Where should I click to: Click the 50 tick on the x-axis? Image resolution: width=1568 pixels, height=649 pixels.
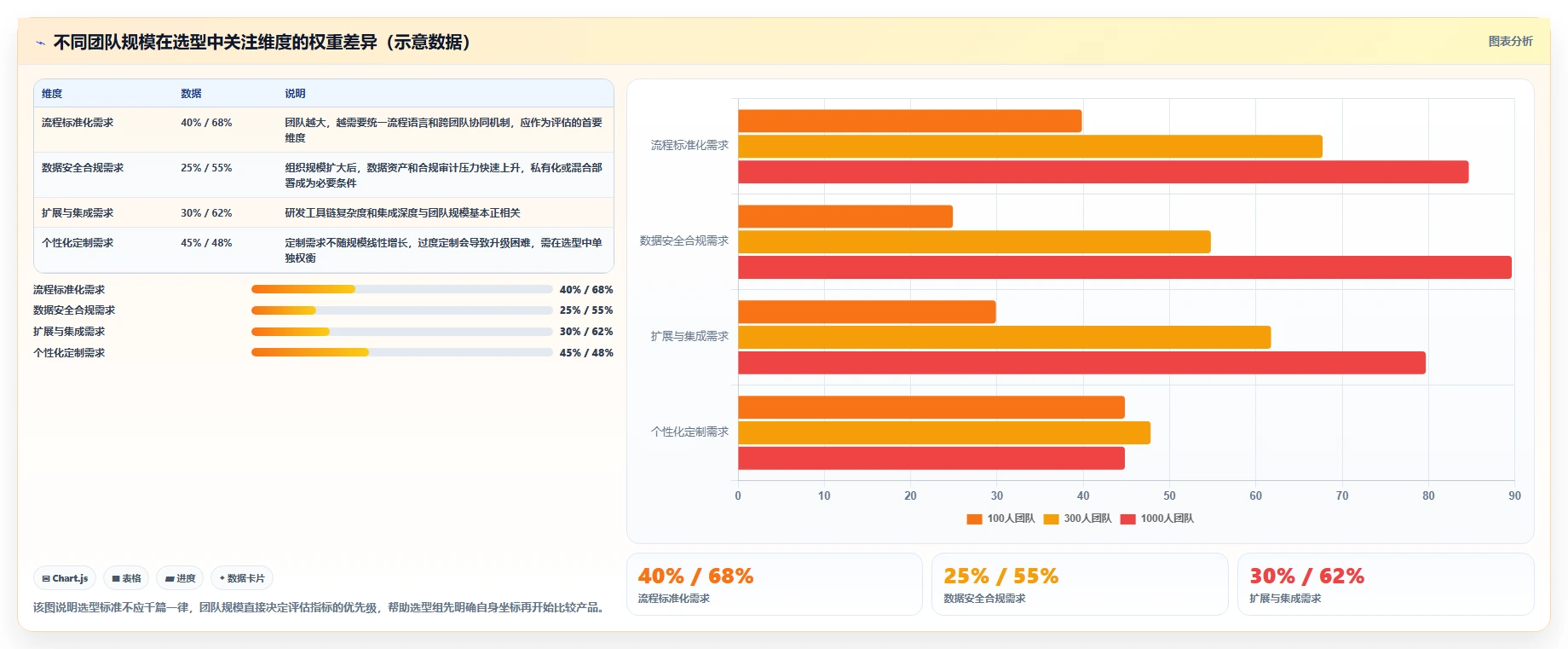[x=1169, y=495]
